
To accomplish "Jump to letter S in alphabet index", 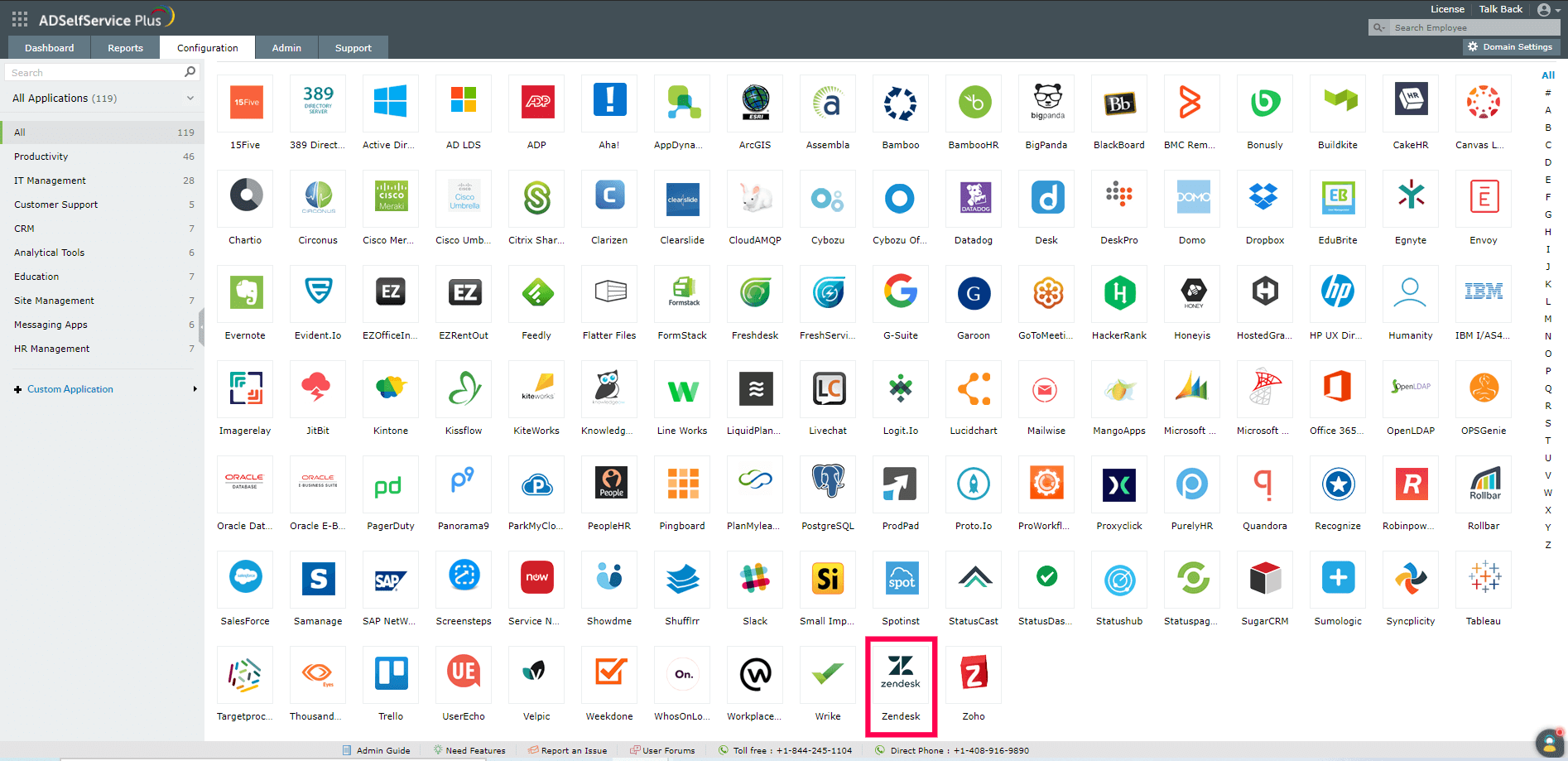I will [1548, 423].
